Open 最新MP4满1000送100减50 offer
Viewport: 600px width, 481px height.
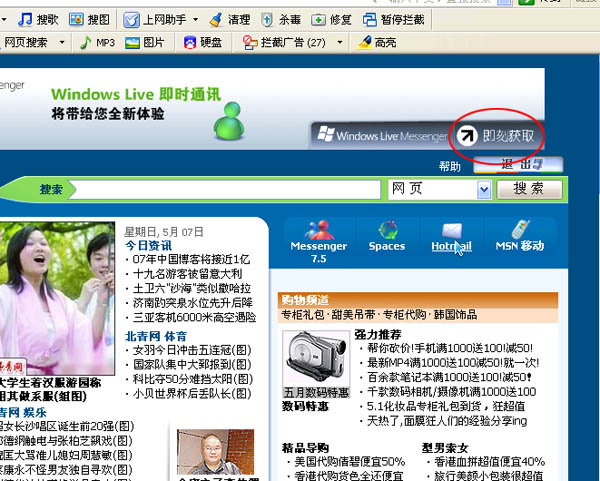(x=453, y=363)
